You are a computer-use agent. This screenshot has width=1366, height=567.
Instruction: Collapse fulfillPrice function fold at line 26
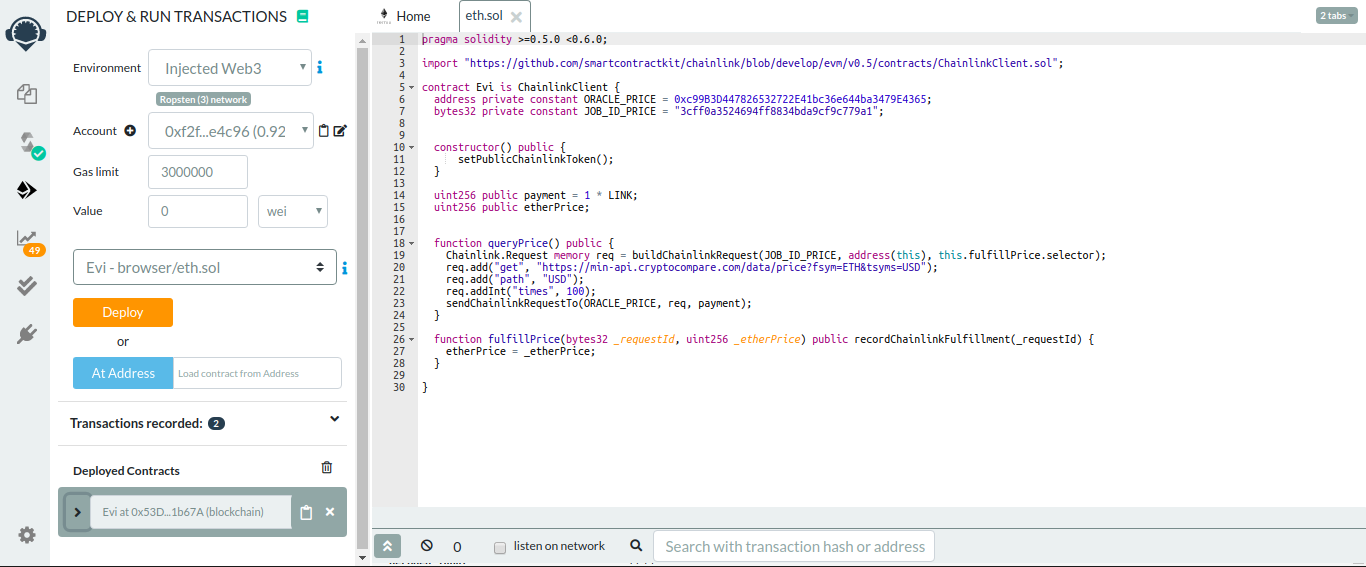(411, 339)
